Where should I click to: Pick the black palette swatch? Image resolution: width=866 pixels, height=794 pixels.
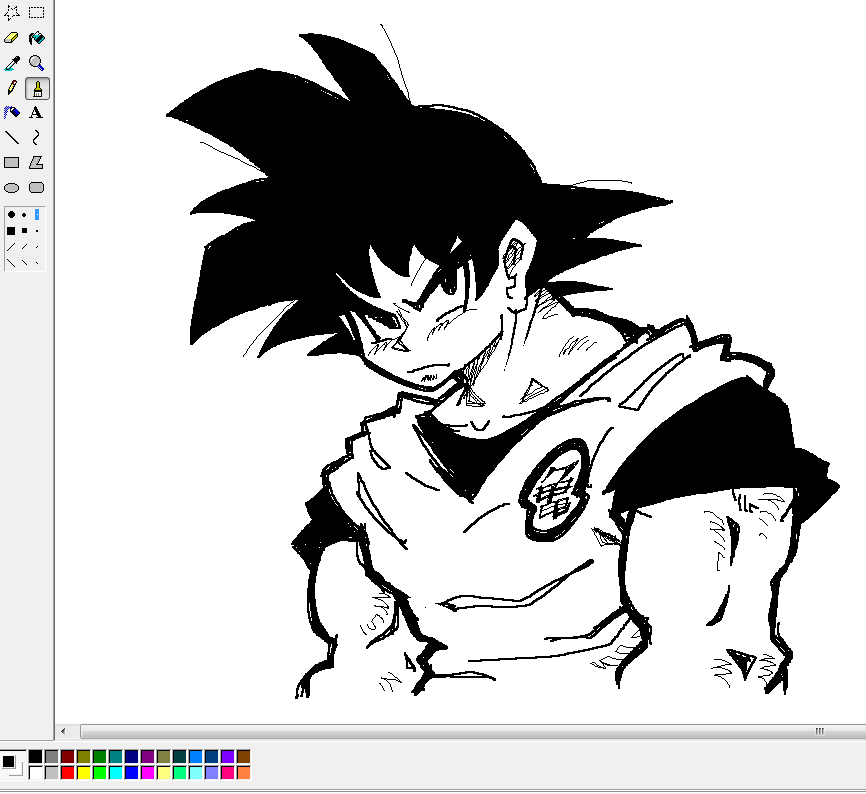pyautogui.click(x=35, y=756)
